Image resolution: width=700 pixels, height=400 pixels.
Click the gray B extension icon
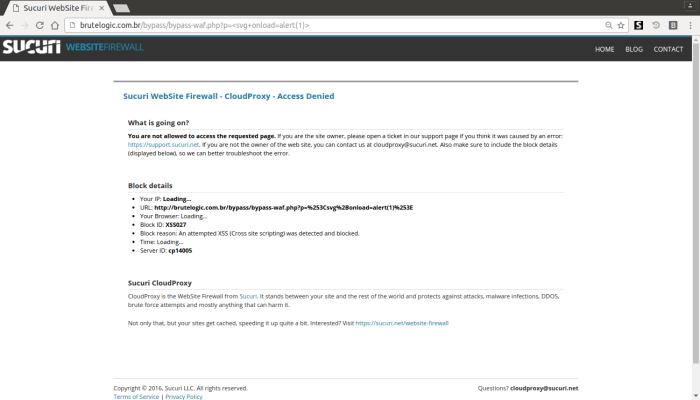tap(671, 25)
